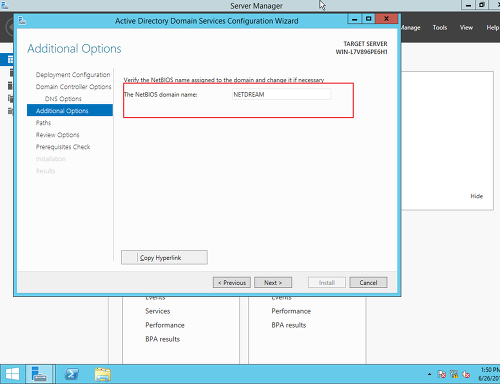
Task: Click the Action Center flag tray icon
Action: point(442,374)
